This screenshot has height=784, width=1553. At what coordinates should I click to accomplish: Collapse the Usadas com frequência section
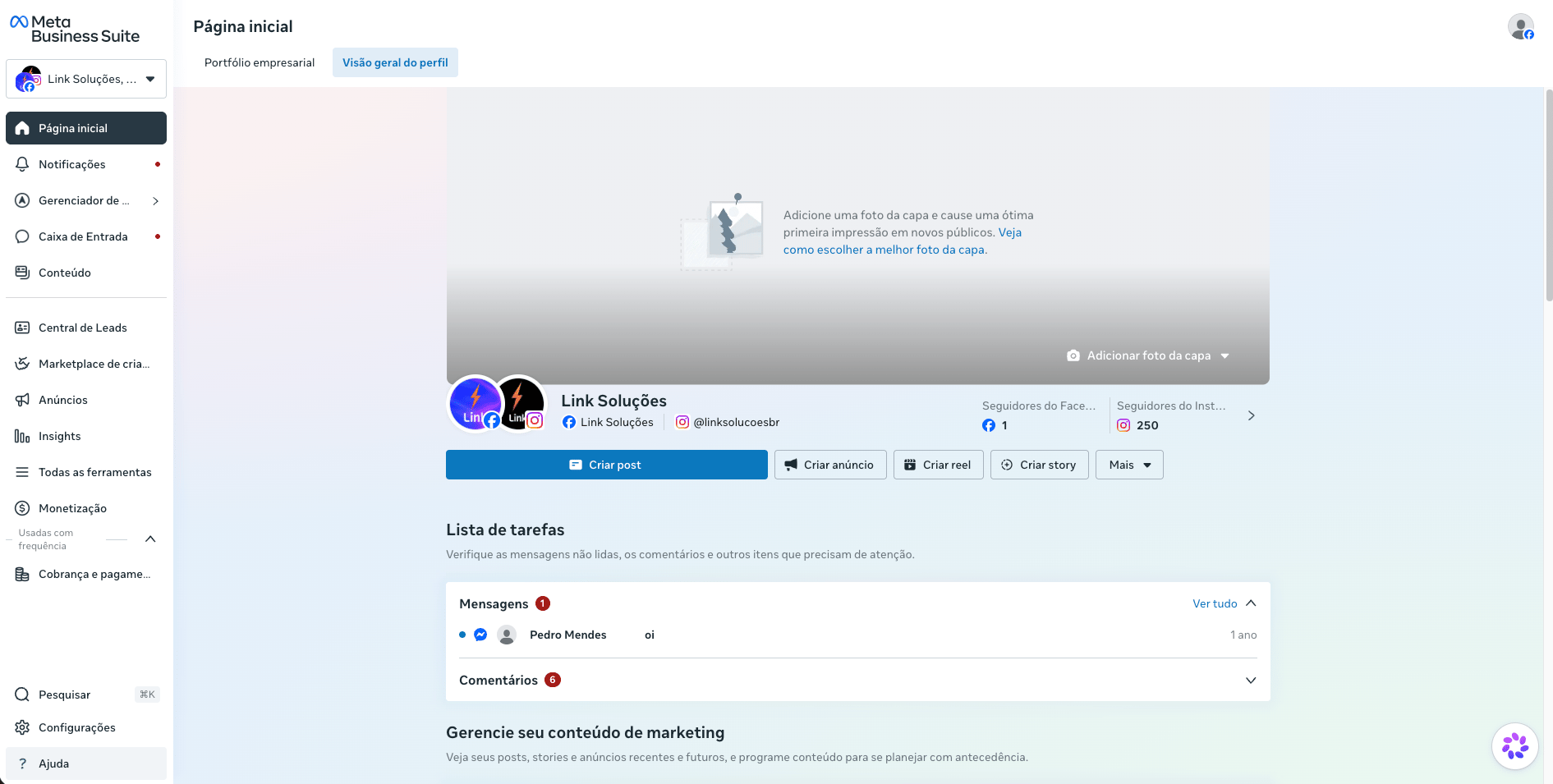click(150, 539)
